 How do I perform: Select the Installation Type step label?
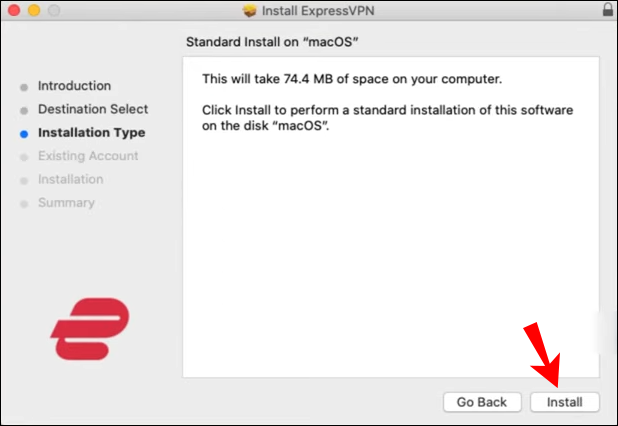click(x=91, y=132)
